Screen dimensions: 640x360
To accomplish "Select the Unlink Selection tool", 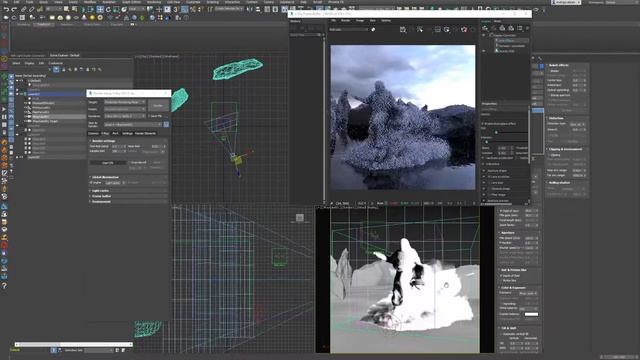I will coord(31,9).
